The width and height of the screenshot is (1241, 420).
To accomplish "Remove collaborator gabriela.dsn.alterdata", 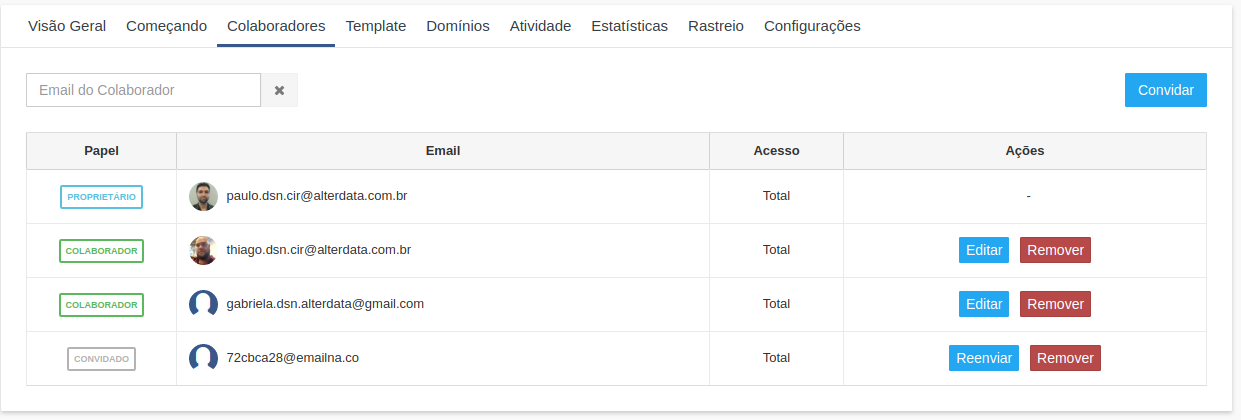I will point(1055,304).
